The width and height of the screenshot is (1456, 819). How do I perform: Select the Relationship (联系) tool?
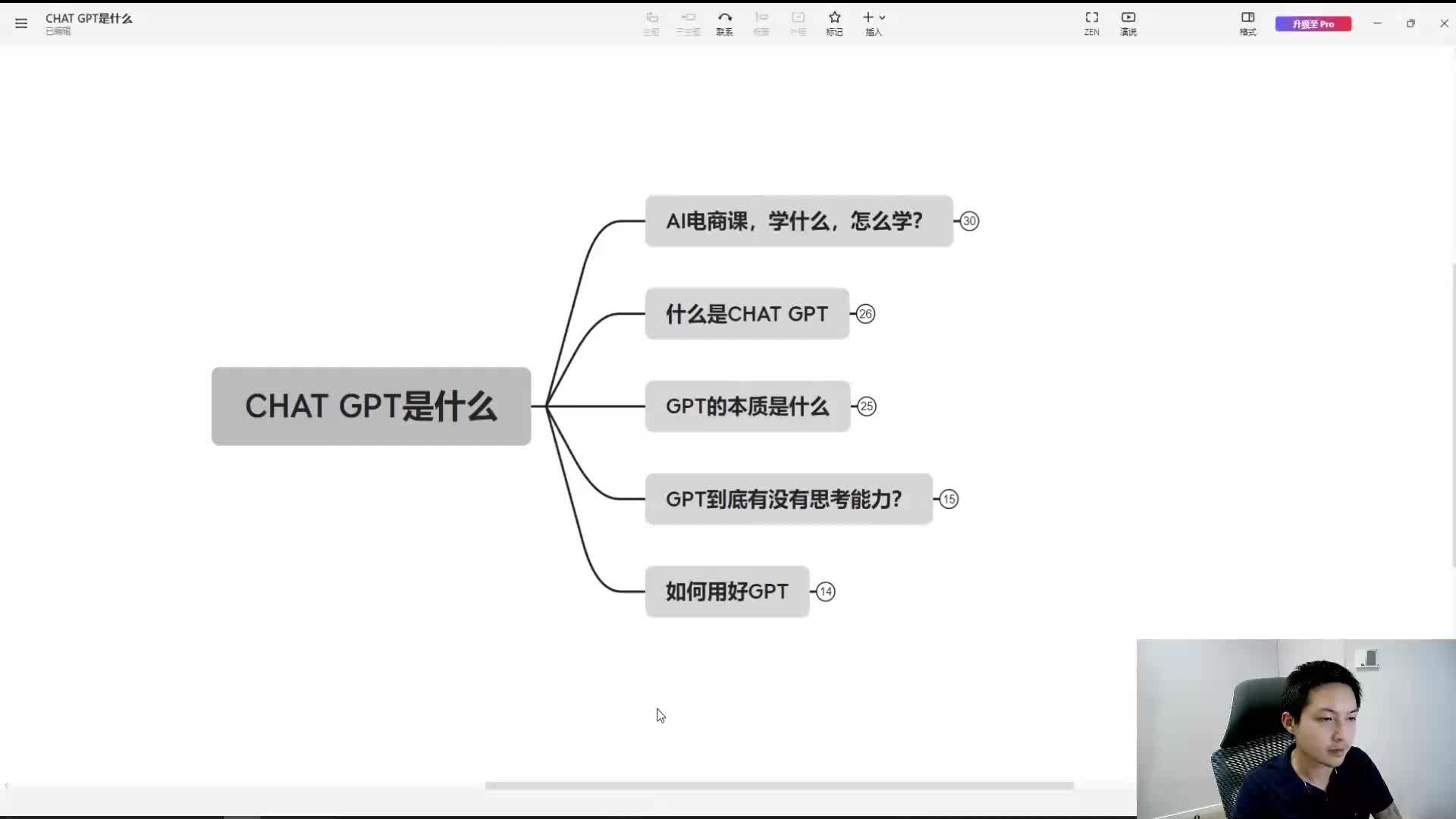725,24
